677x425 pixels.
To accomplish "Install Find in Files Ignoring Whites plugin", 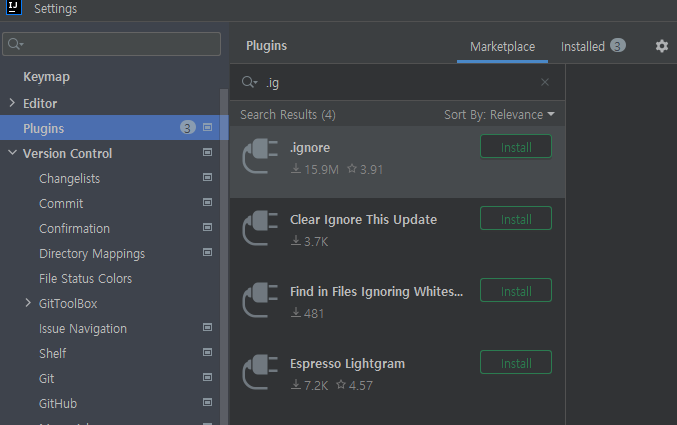I will pos(516,291).
